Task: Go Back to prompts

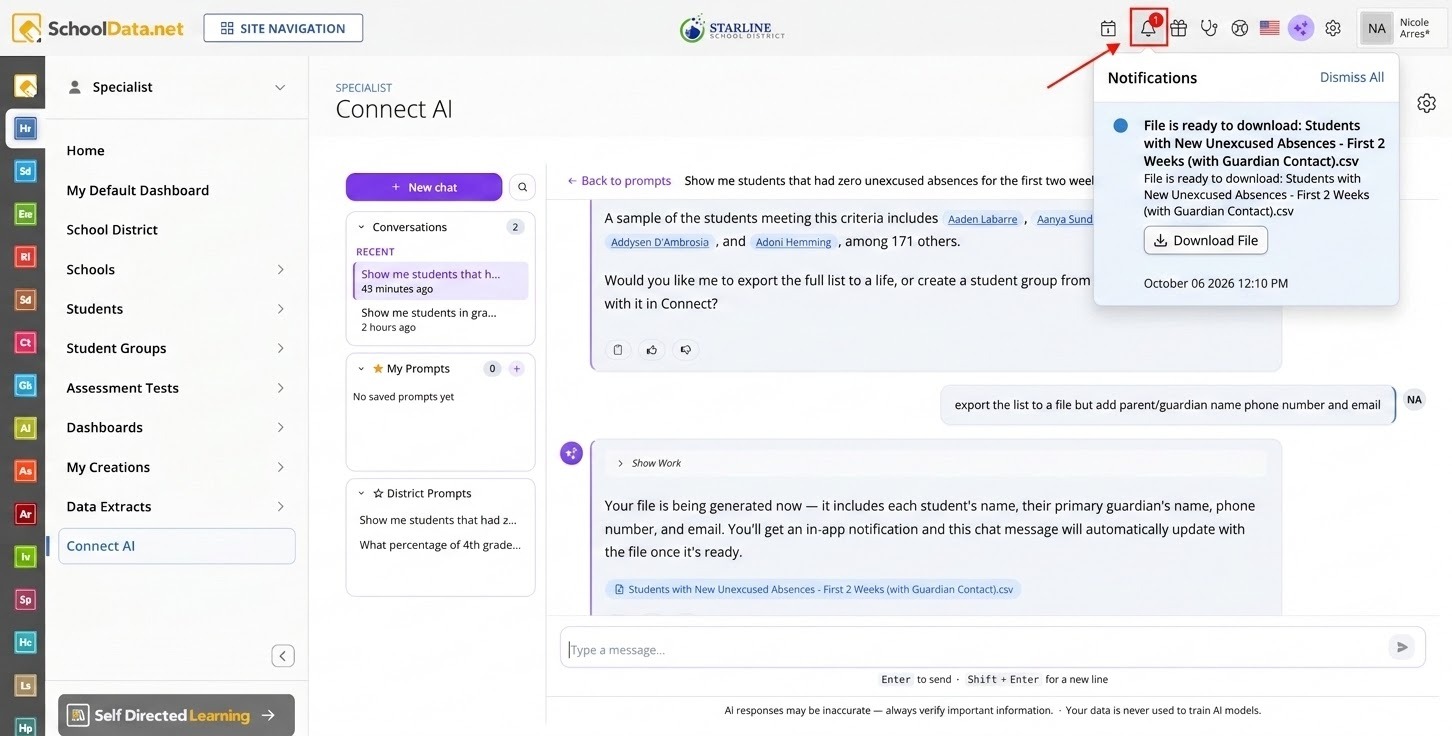Action: tap(619, 181)
